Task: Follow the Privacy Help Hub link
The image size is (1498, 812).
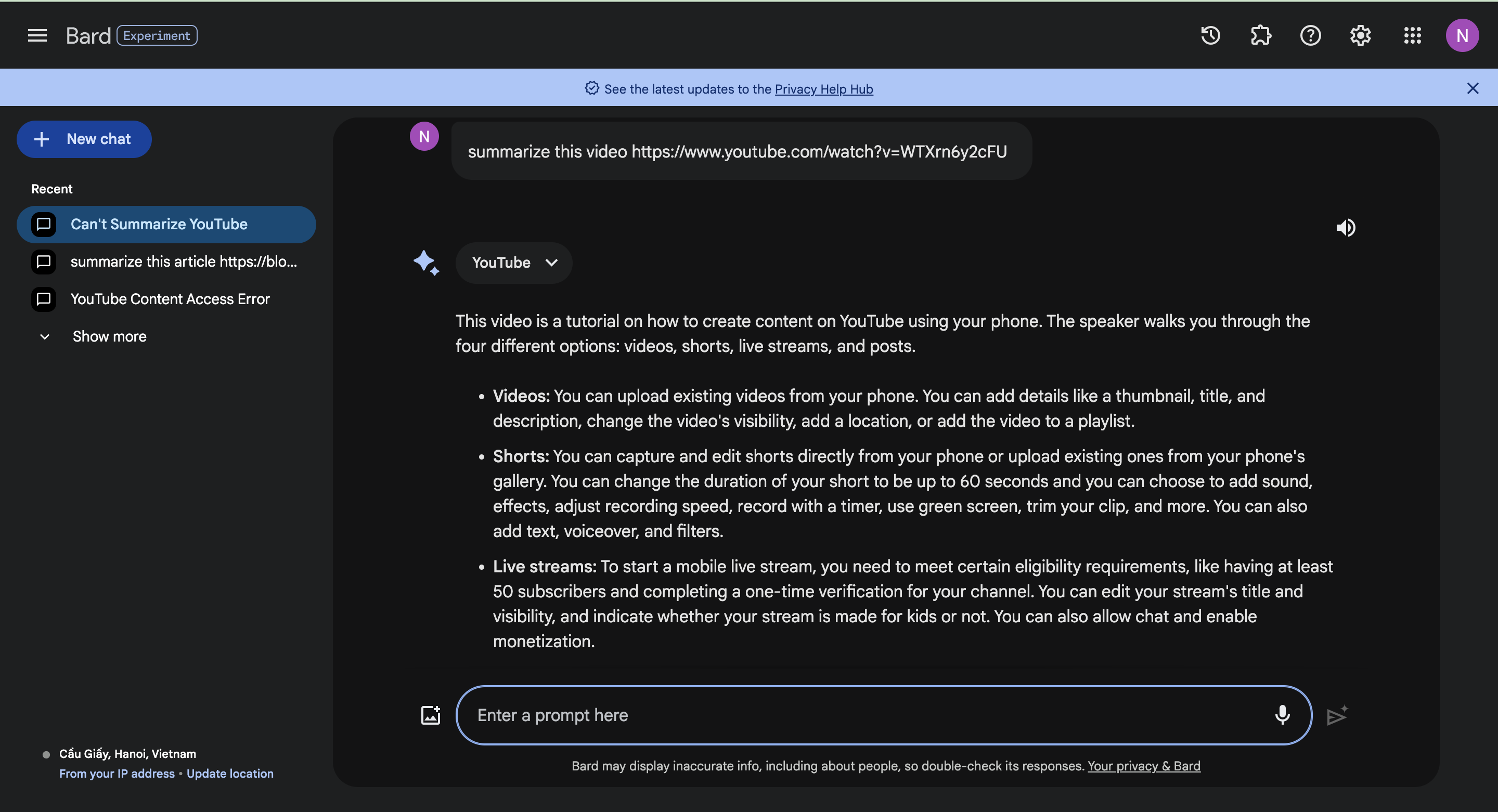Action: pos(823,89)
